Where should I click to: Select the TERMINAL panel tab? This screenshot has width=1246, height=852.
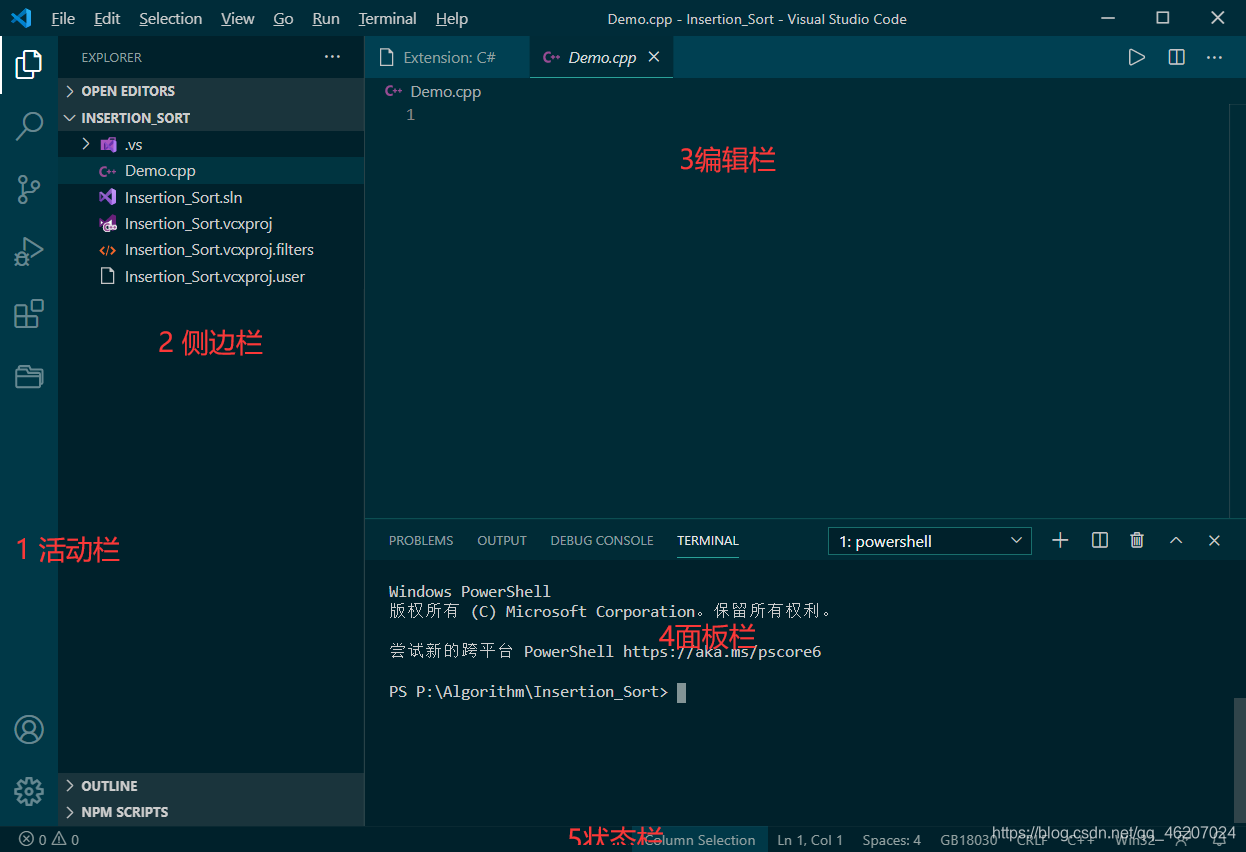(708, 540)
